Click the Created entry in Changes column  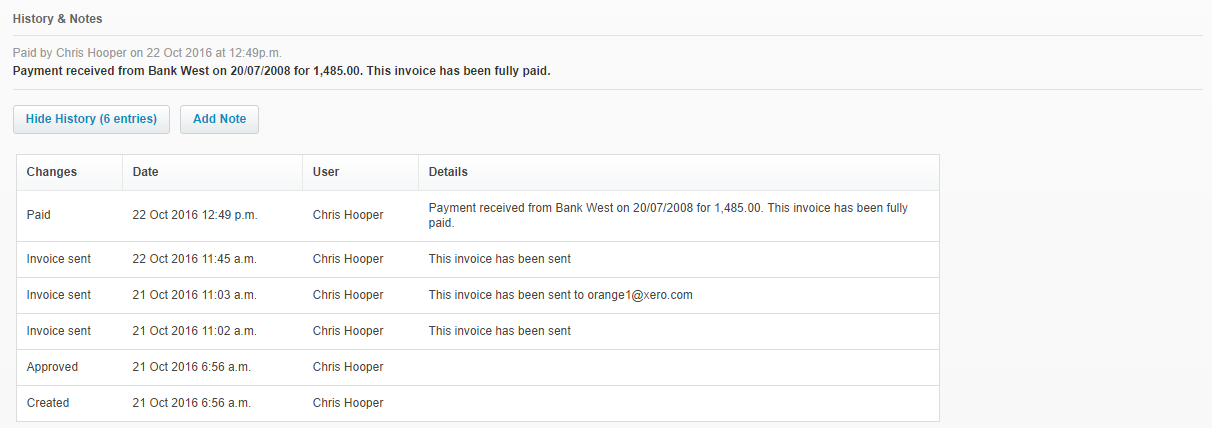point(48,403)
